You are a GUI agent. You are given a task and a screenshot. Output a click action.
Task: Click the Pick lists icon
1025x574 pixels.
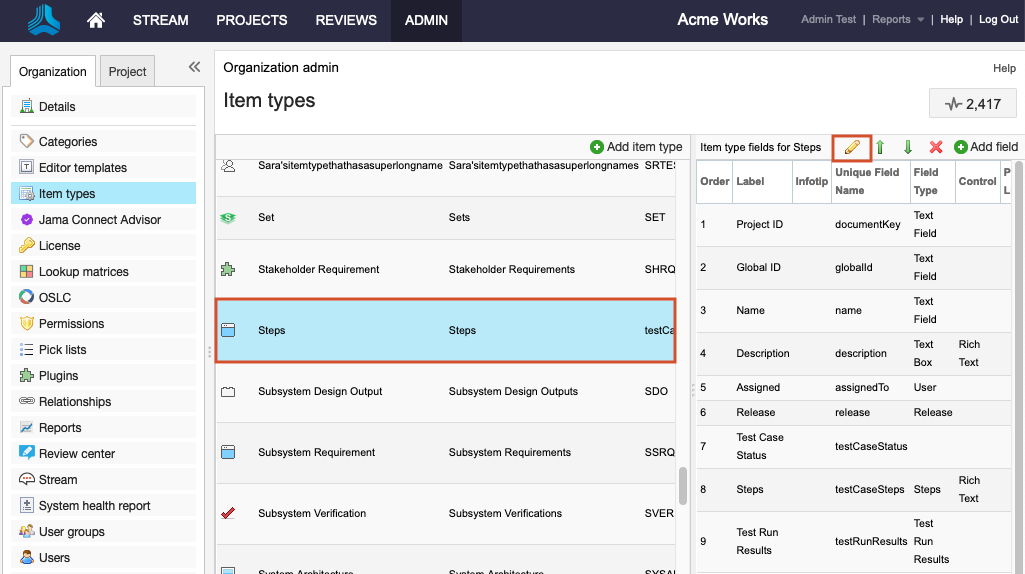point(26,350)
